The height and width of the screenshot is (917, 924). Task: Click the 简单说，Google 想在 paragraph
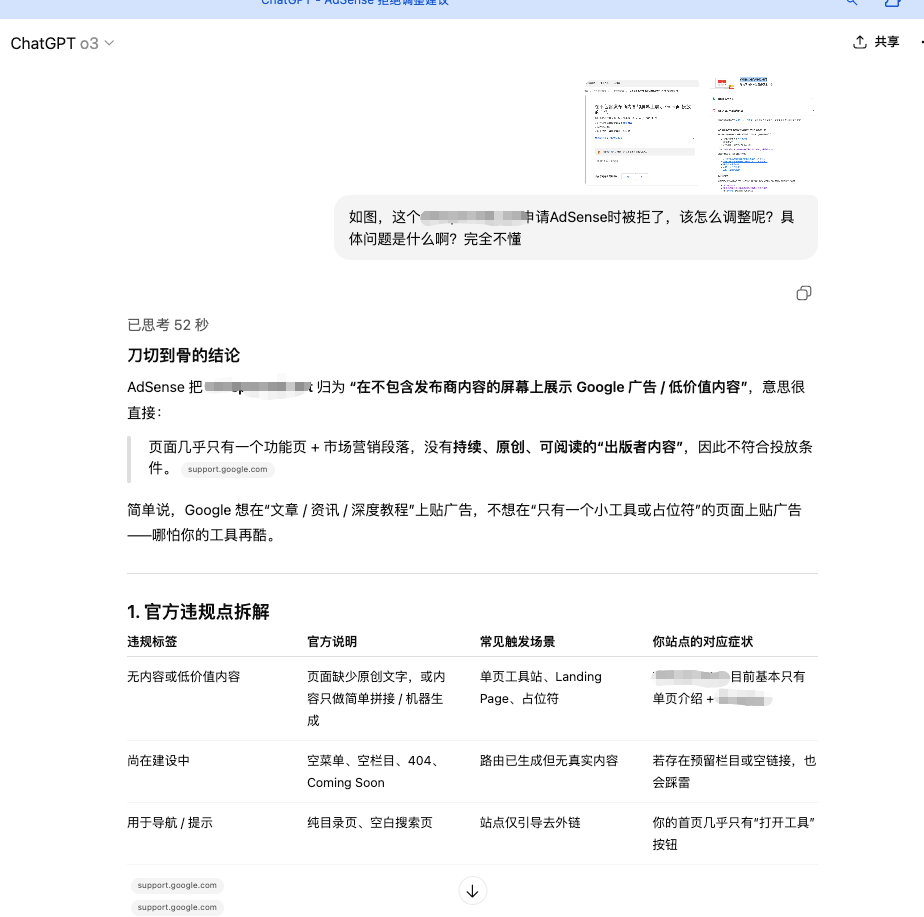tap(464, 523)
